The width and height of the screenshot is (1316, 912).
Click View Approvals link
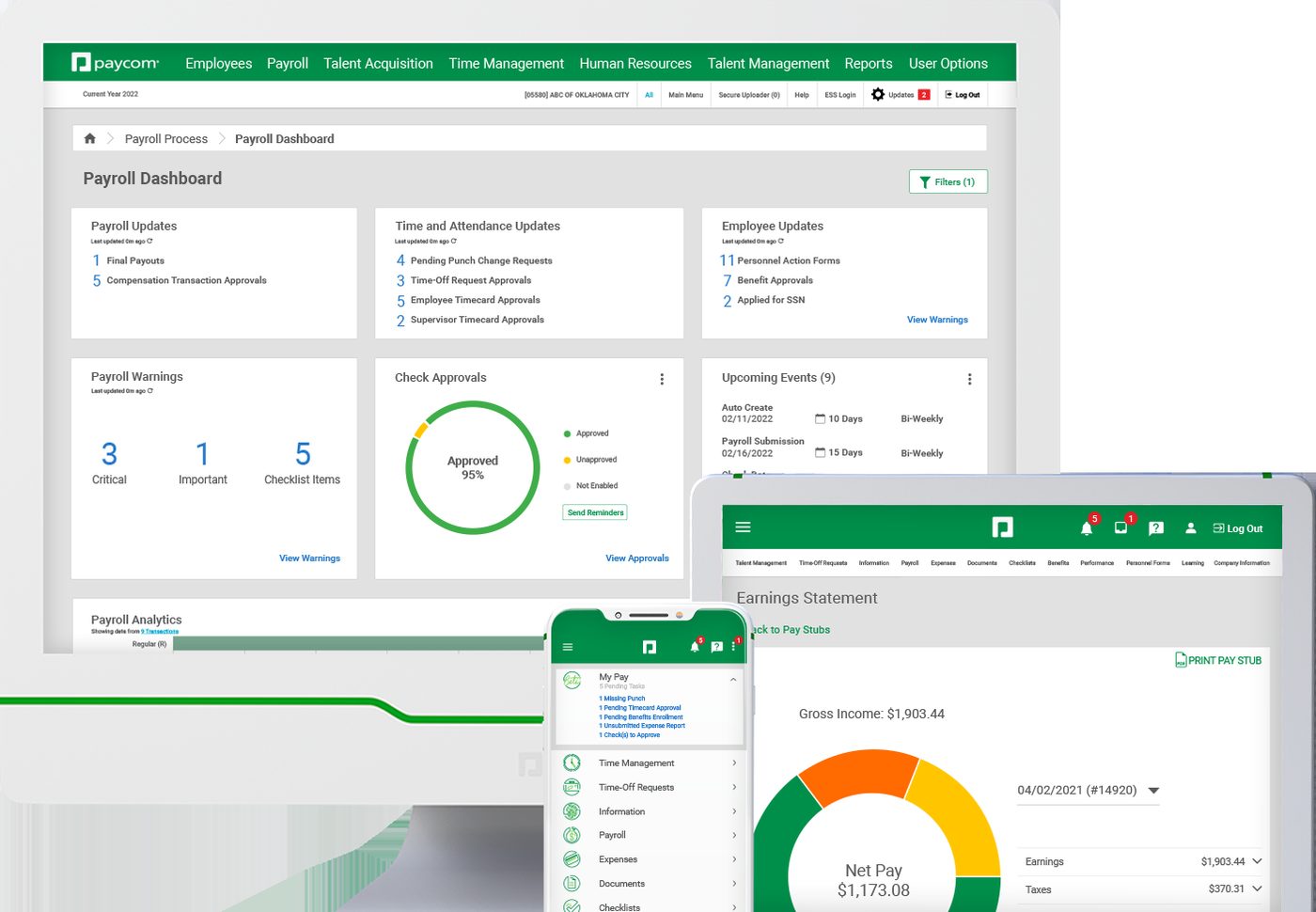click(x=636, y=558)
